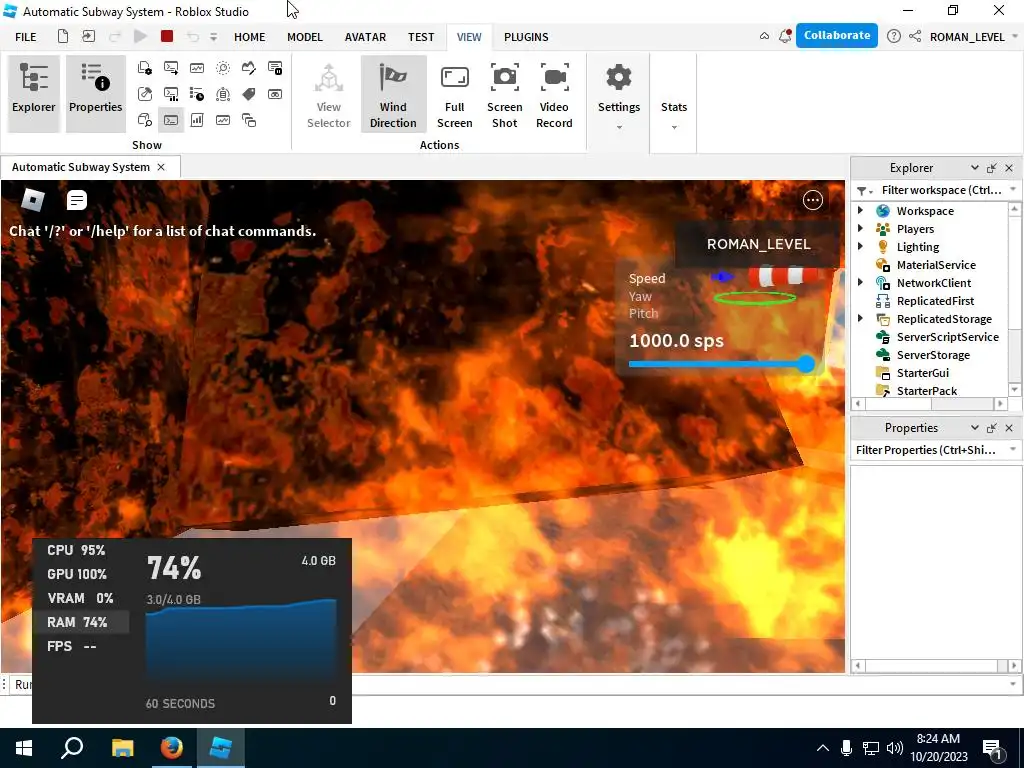This screenshot has height=768, width=1024.
Task: Close the Automatic Subway System document tab
Action: (161, 167)
